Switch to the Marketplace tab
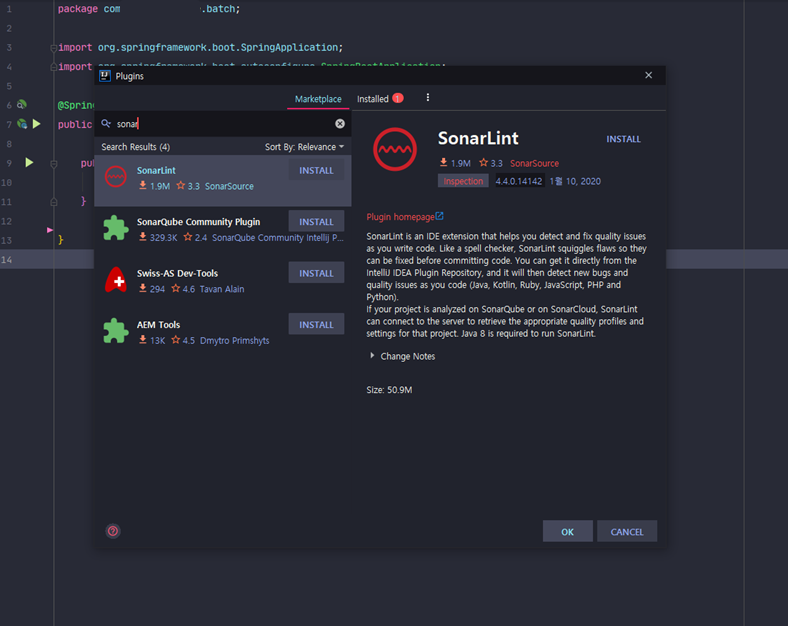Viewport: 788px width, 626px height. (318, 99)
